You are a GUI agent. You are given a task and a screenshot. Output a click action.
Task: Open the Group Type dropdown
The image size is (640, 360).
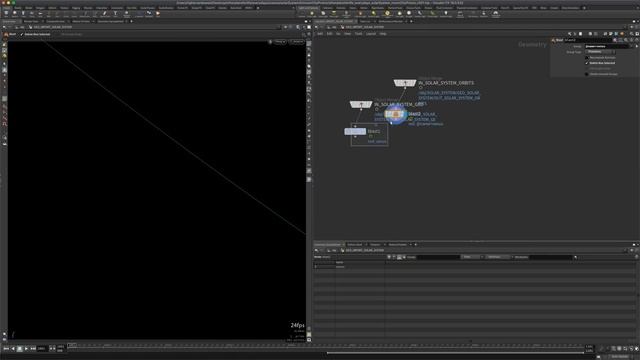pyautogui.click(x=600, y=52)
